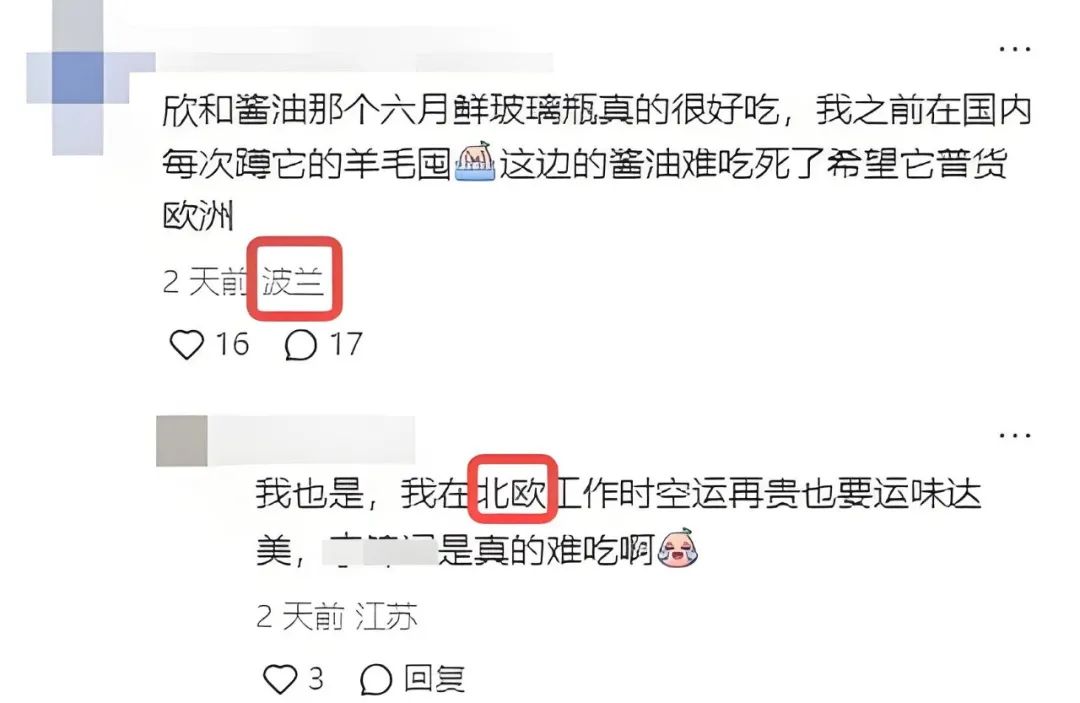Open the three-dot menu on the top comment
The image size is (1080, 703).
pyautogui.click(x=1015, y=49)
